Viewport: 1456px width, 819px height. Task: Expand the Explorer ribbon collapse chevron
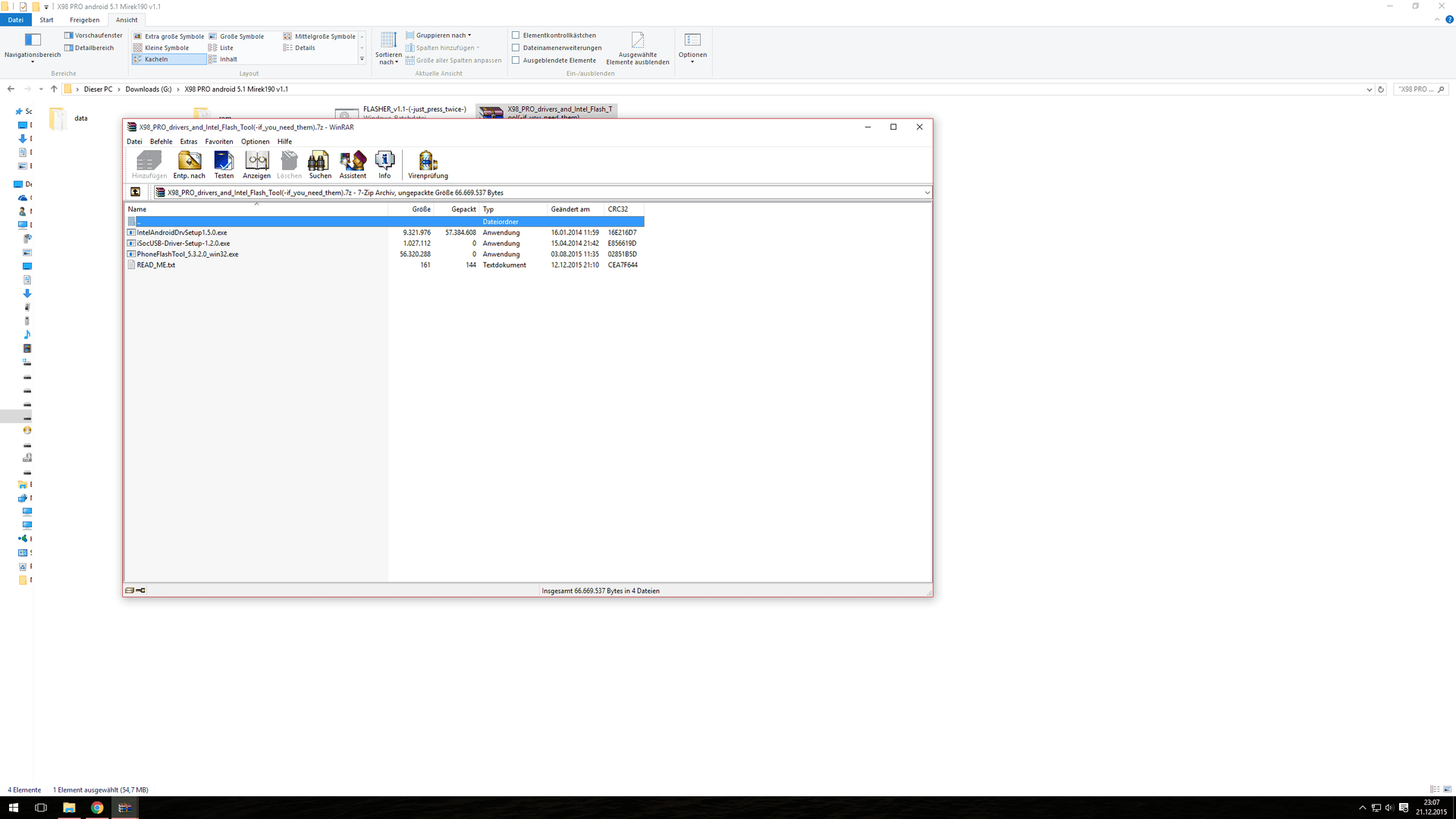pos(1437,20)
